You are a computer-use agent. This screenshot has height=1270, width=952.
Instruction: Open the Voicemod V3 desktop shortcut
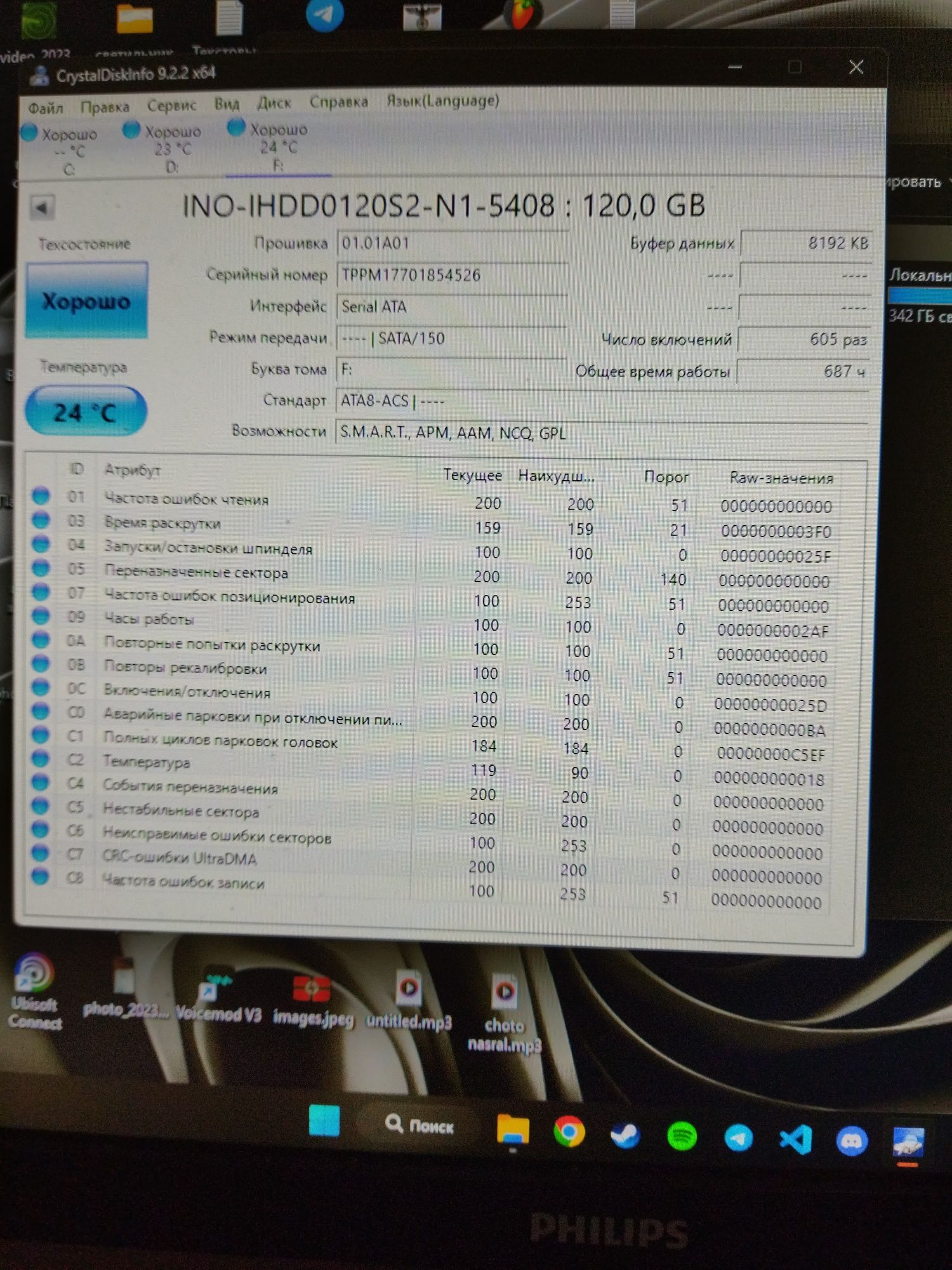point(218,999)
